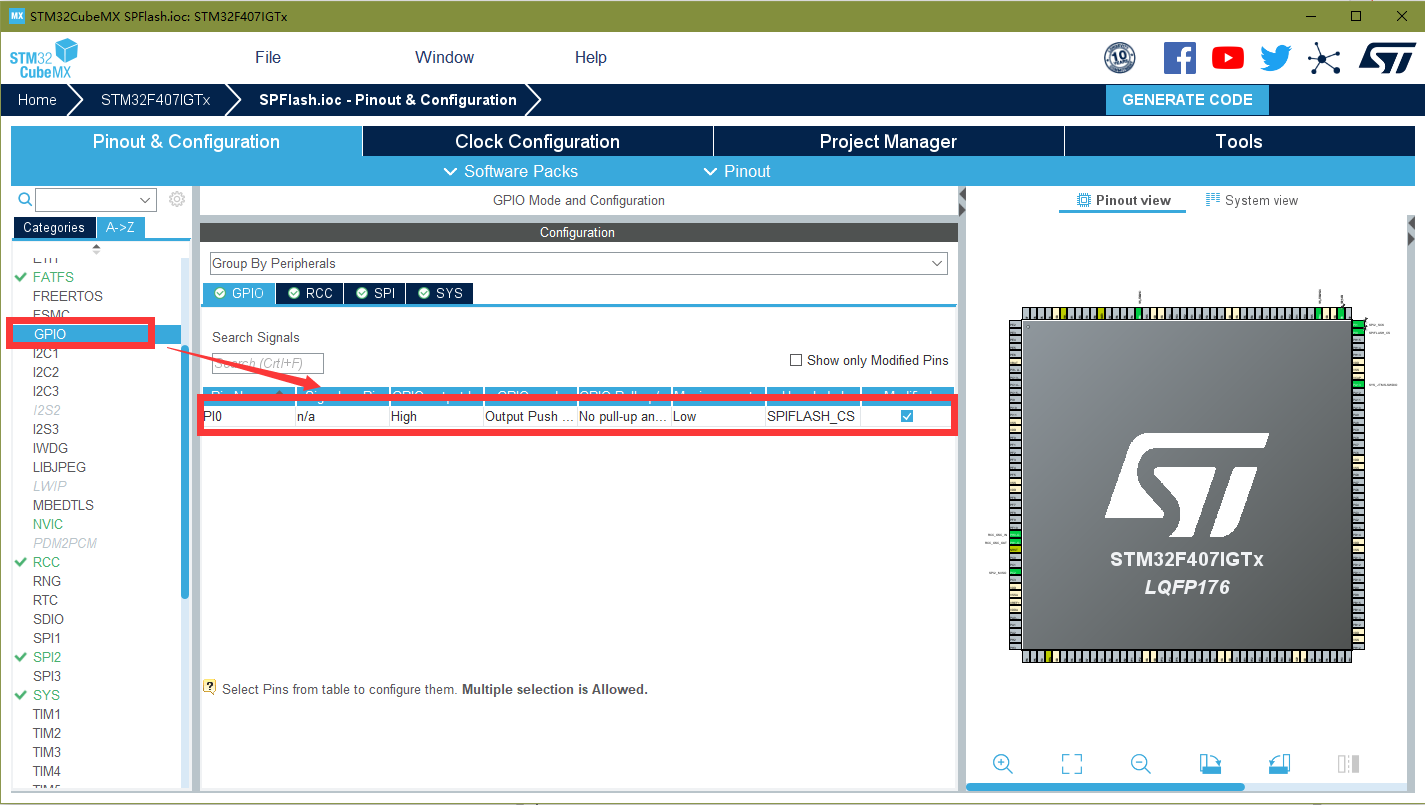Viewport: 1425px width, 805px height.
Task: Switch to the Project Manager tab
Action: tap(888, 141)
